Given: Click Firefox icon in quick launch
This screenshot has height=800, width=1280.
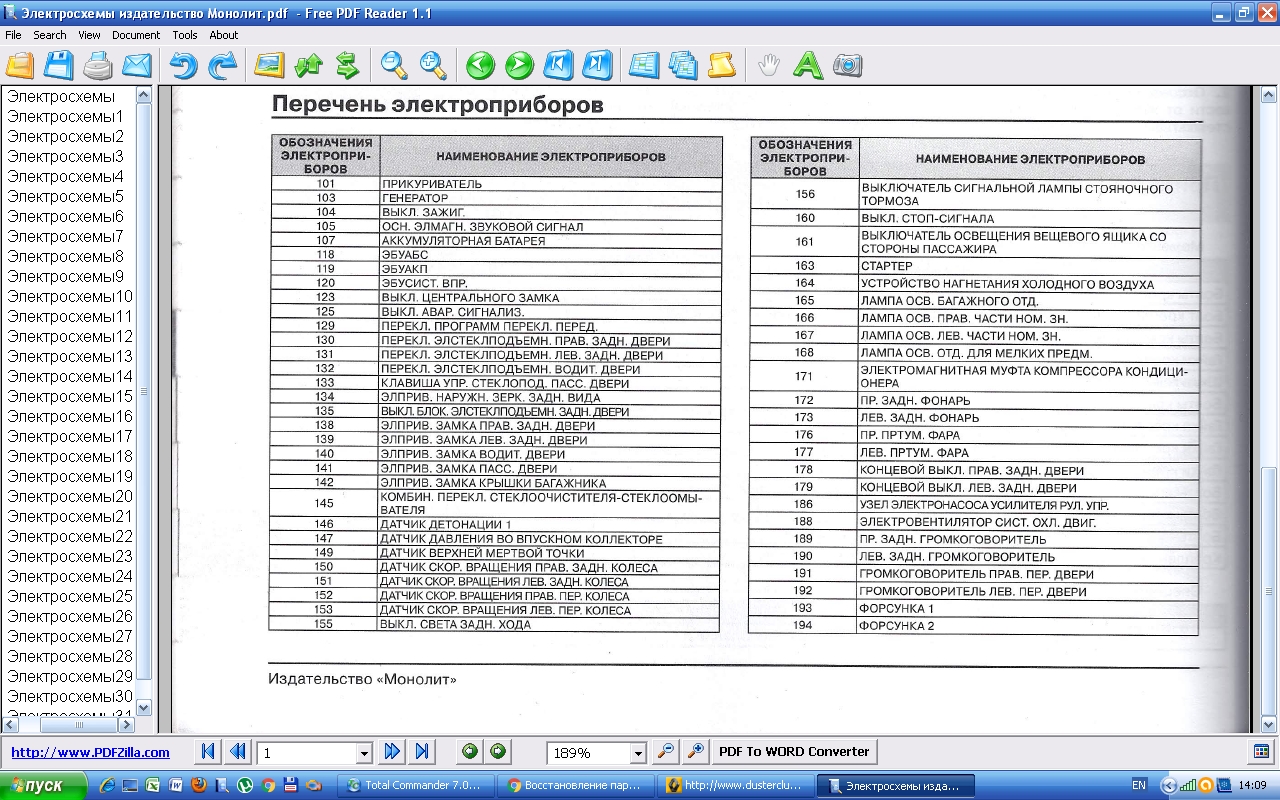Looking at the screenshot, I should (198, 786).
